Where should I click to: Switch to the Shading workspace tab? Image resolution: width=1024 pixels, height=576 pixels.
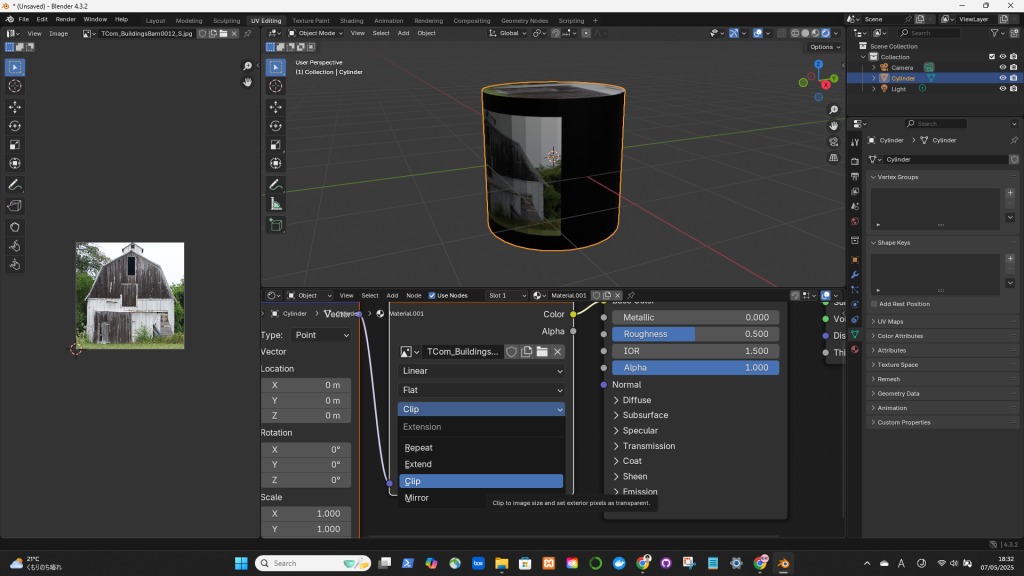351,20
